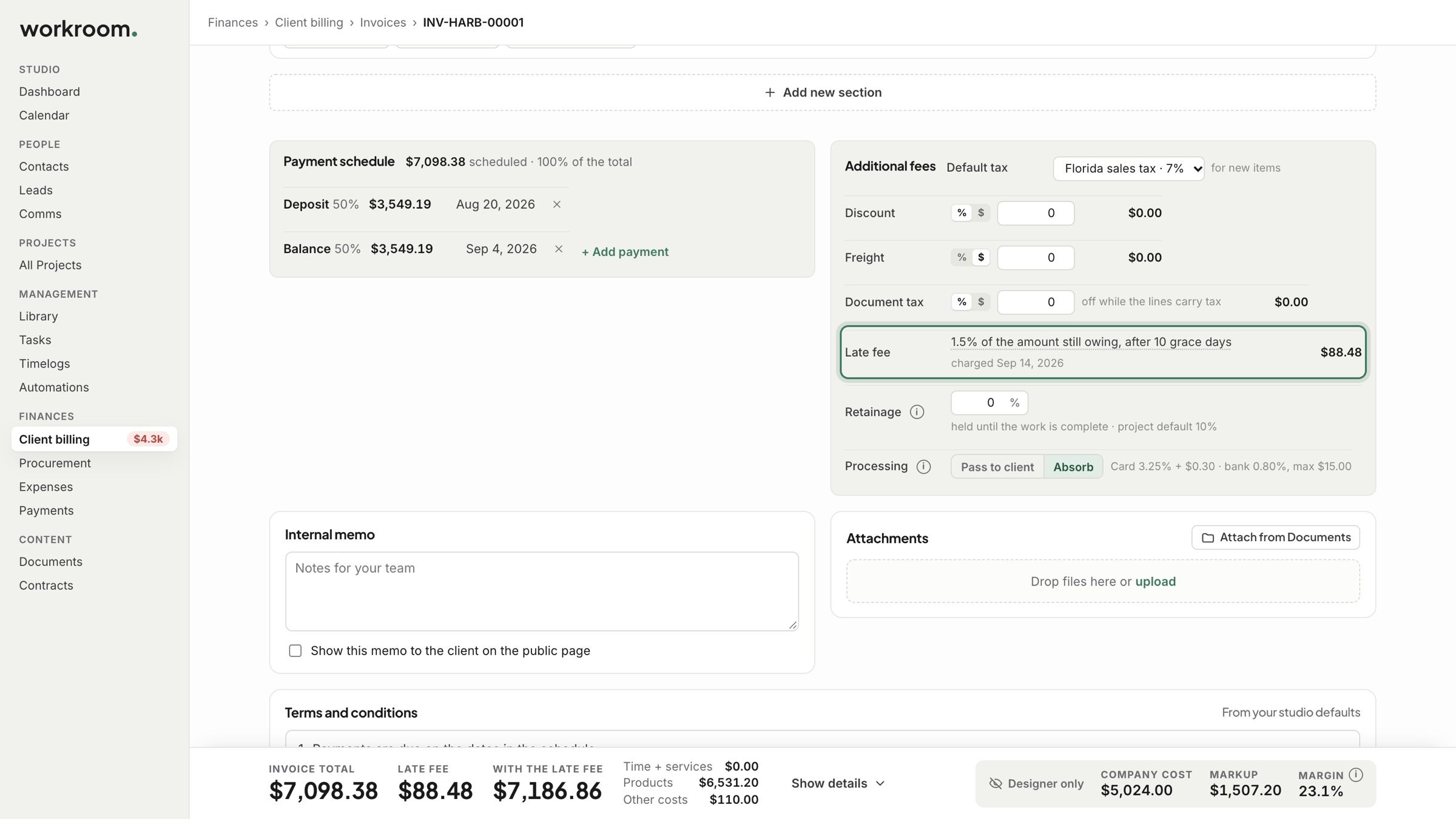Click the Internal memo notes textarea
Screen dimensions: 1456x819
[542, 591]
